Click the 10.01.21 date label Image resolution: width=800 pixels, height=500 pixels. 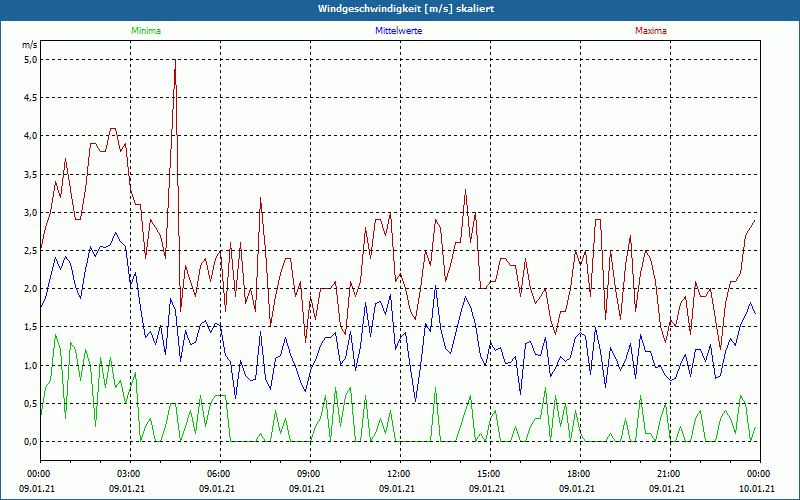pos(757,488)
